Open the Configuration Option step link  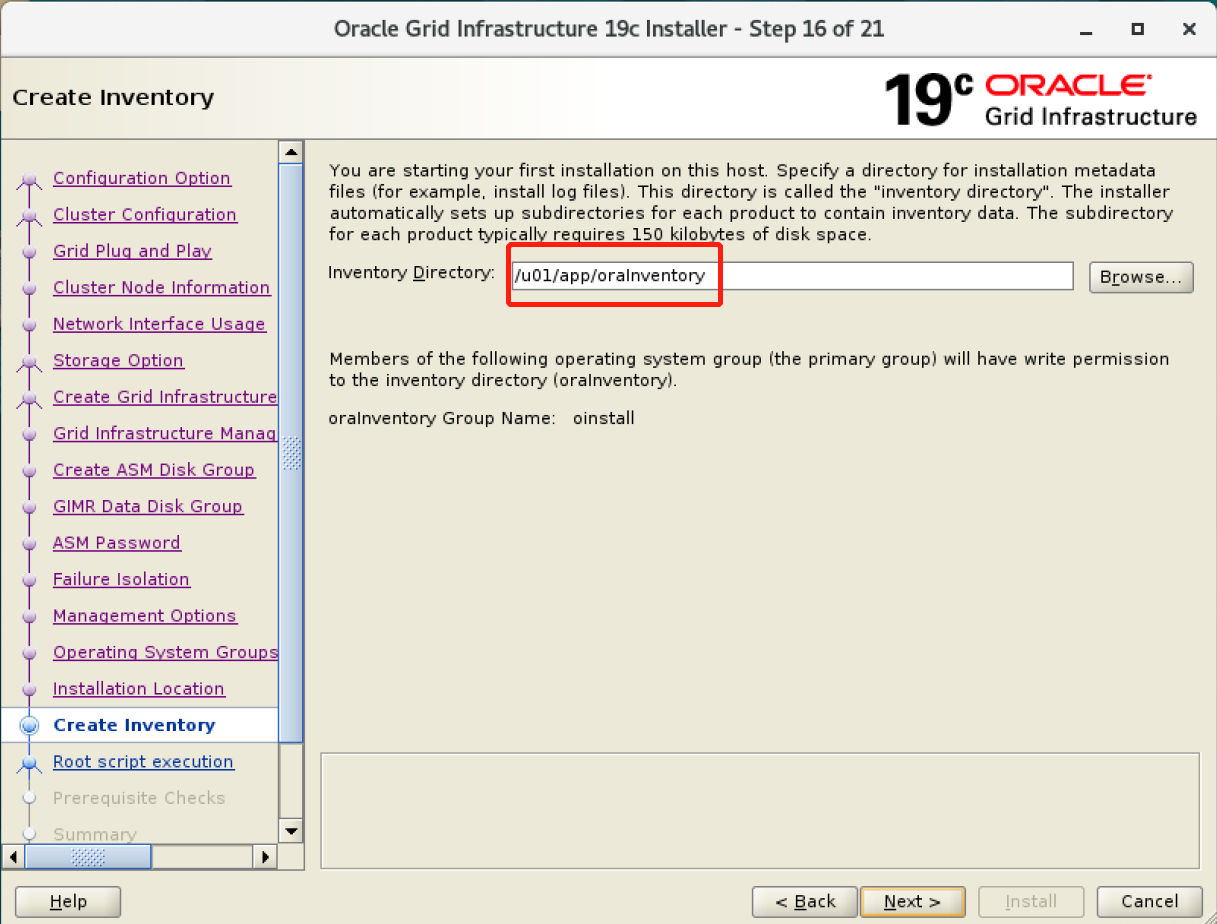[x=142, y=178]
